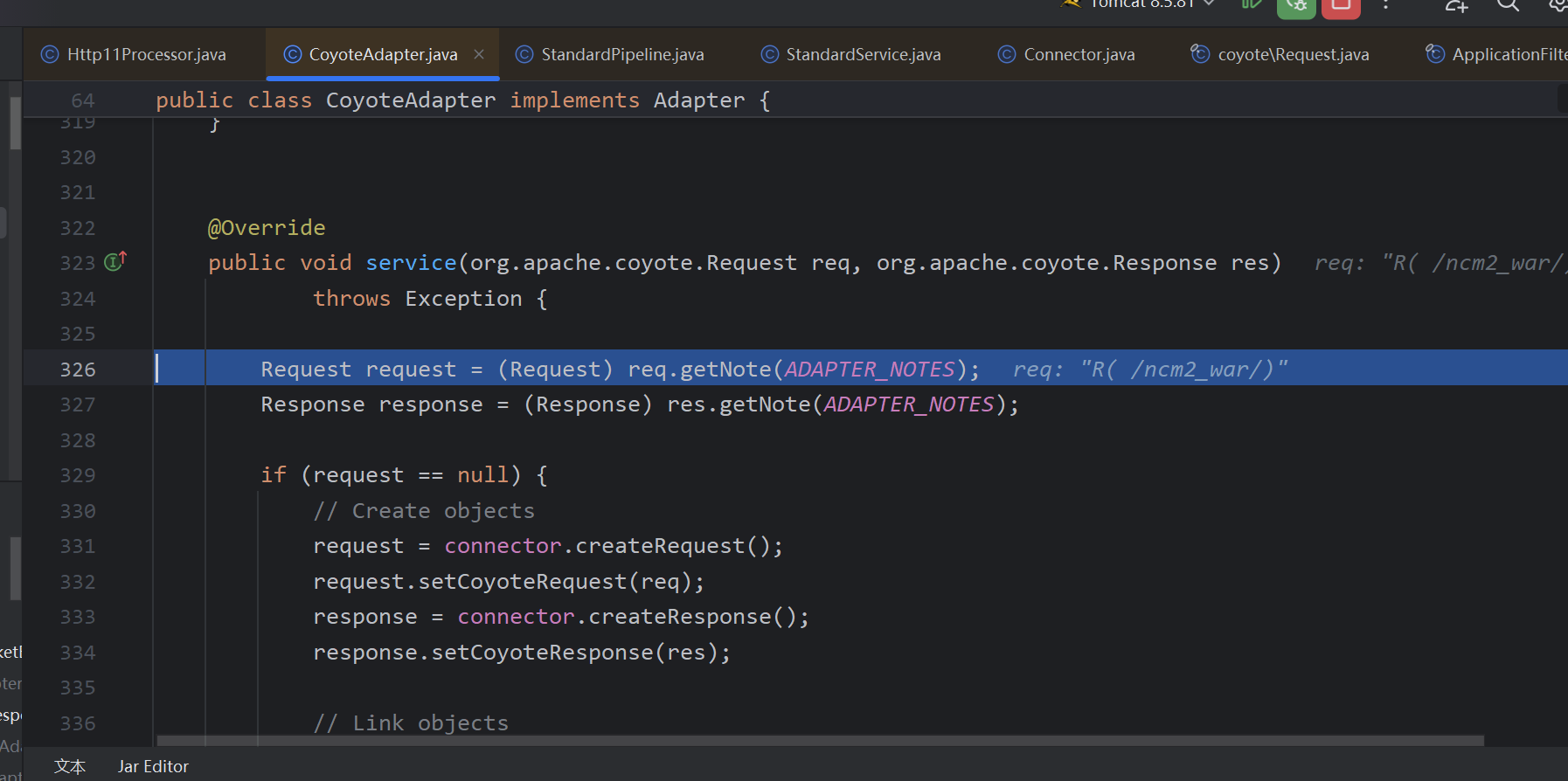Click the Run icon beside Tomcat config
Viewport: 1568px width, 781px height.
(1251, 4)
